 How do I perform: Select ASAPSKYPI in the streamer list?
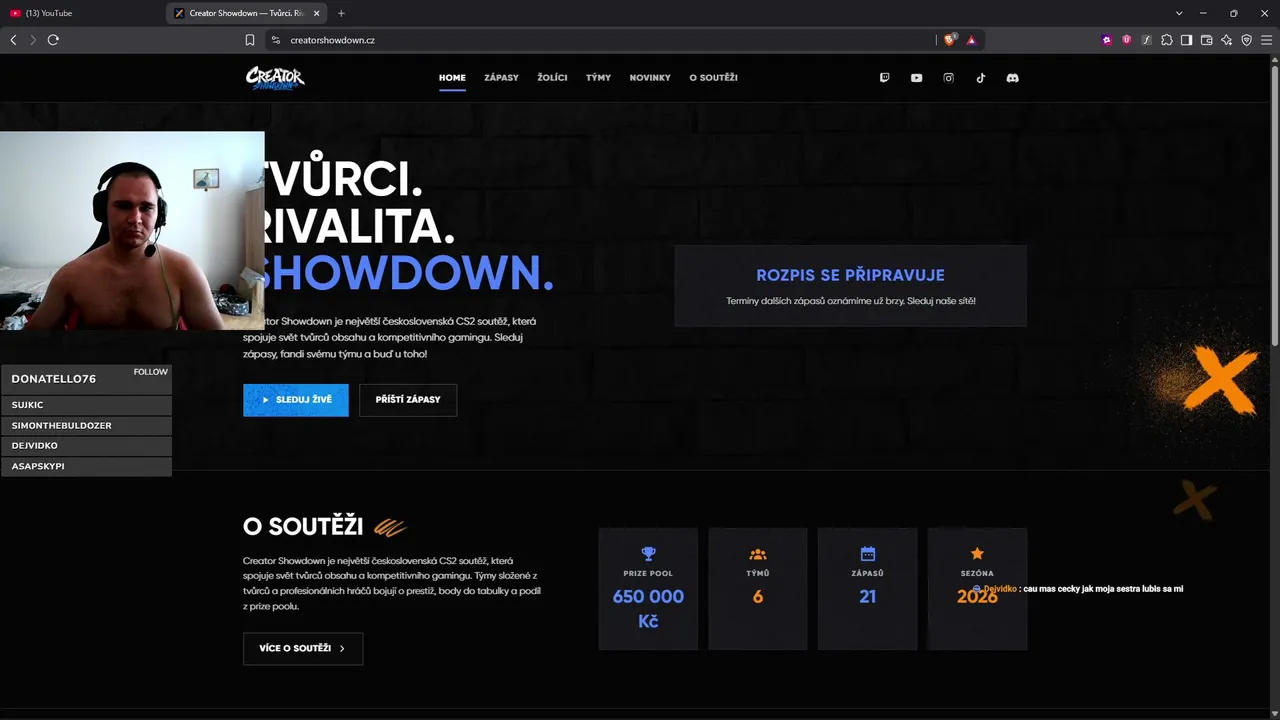[86, 466]
